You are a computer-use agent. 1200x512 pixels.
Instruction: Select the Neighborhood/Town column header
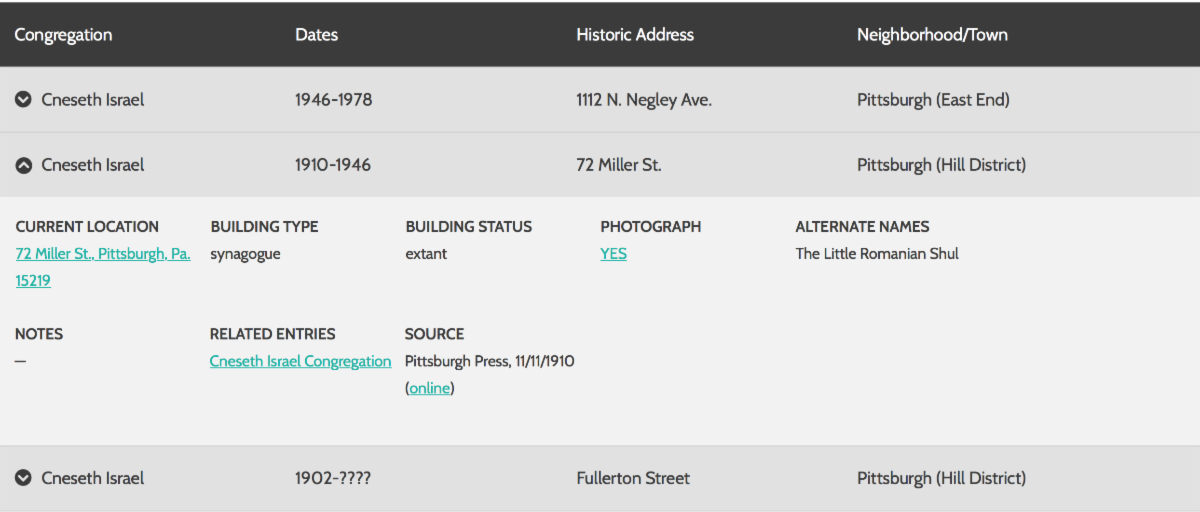[932, 35]
